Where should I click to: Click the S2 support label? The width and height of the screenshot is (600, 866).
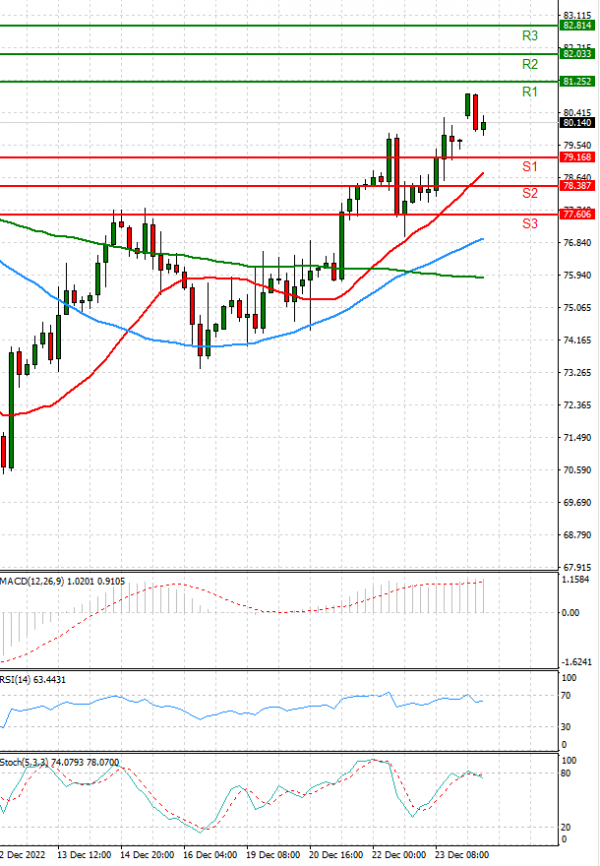click(x=529, y=193)
